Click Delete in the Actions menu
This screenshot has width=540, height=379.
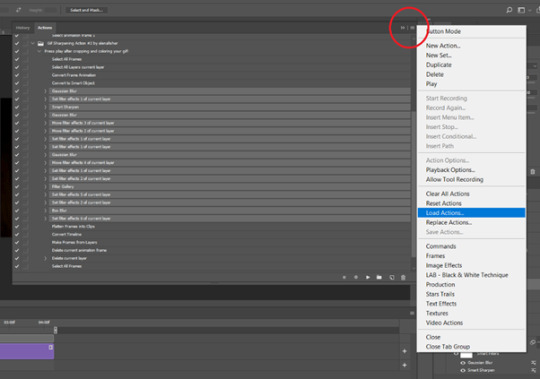[471, 74]
